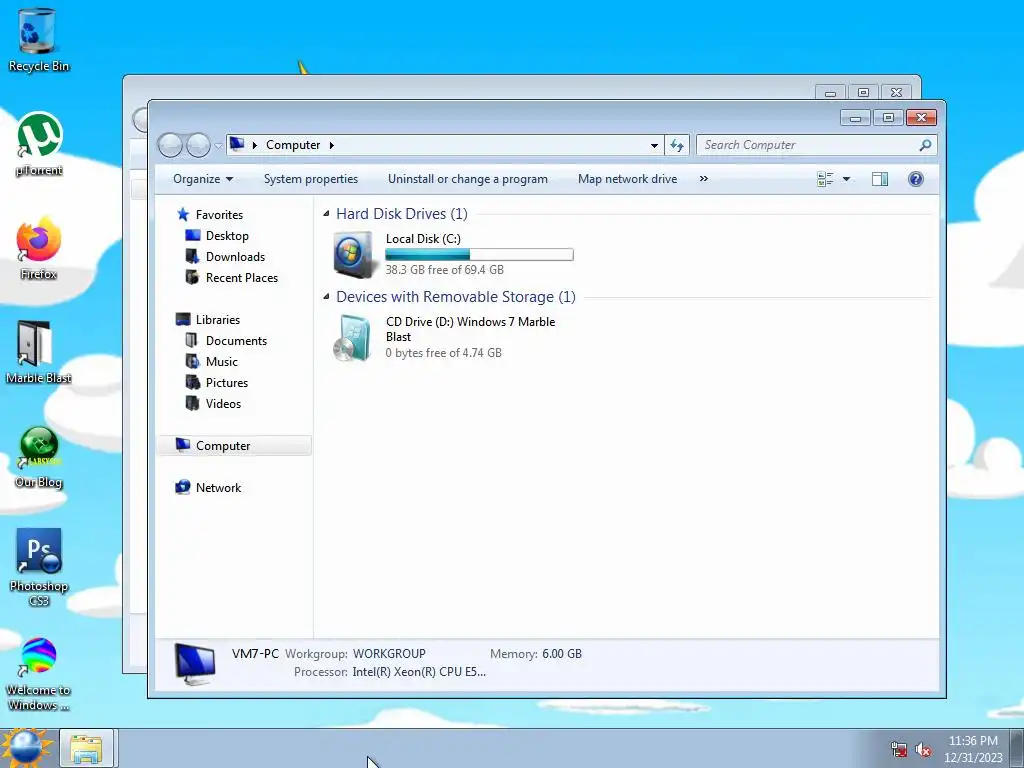1024x768 pixels.
Task: Select the Welcome to Windows desktop shortcut
Action: point(39,675)
